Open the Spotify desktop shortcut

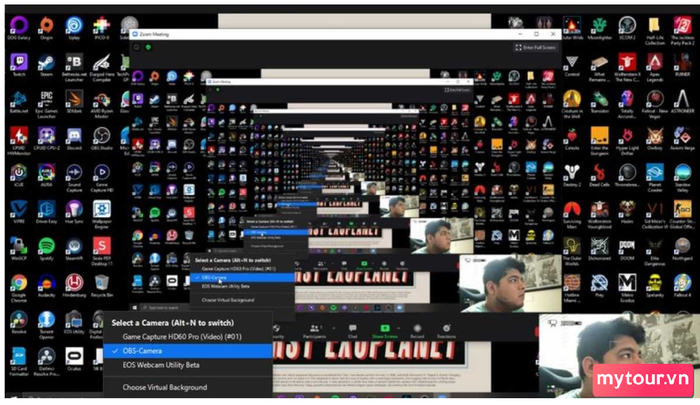coord(46,249)
